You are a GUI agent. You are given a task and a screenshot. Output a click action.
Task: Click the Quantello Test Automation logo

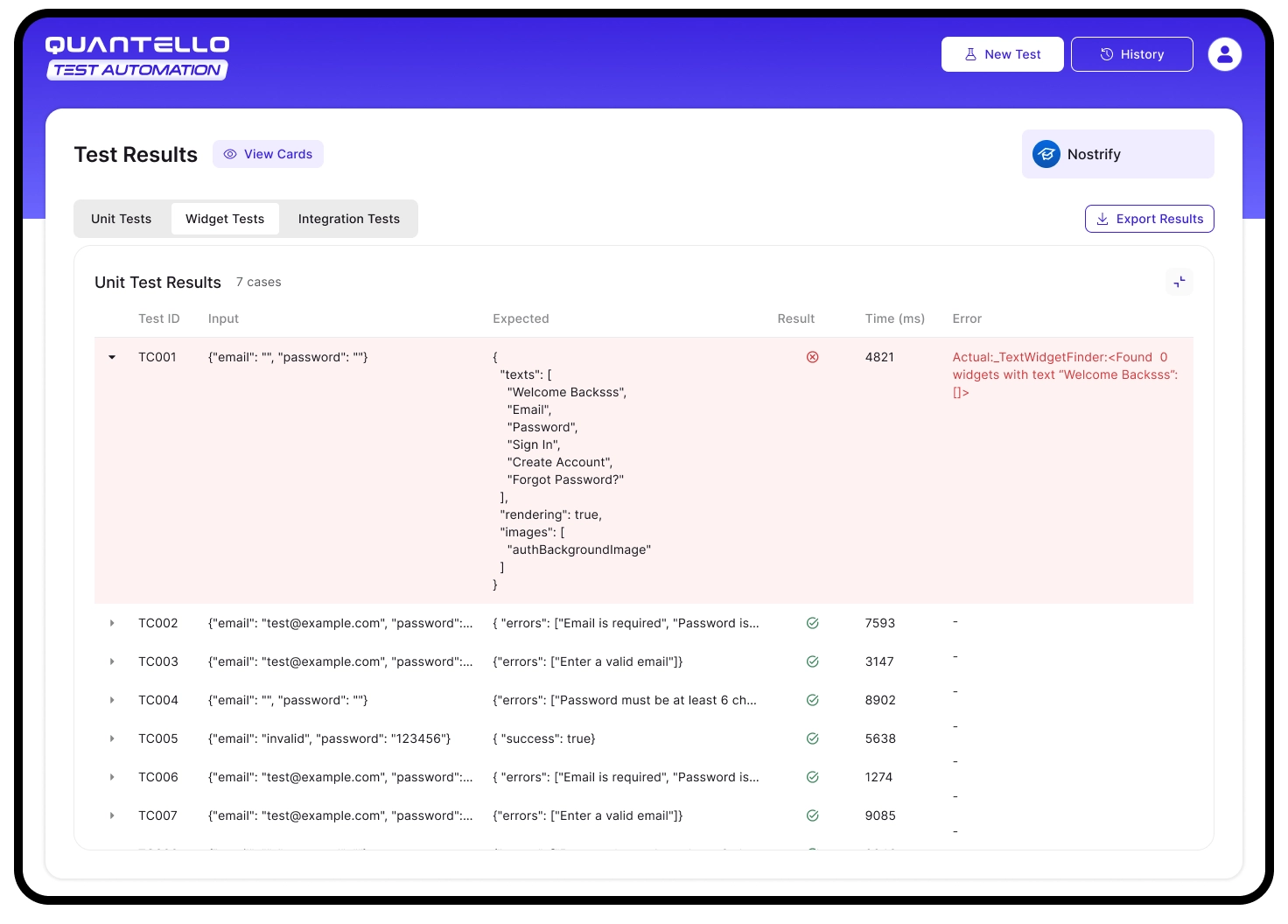click(137, 58)
